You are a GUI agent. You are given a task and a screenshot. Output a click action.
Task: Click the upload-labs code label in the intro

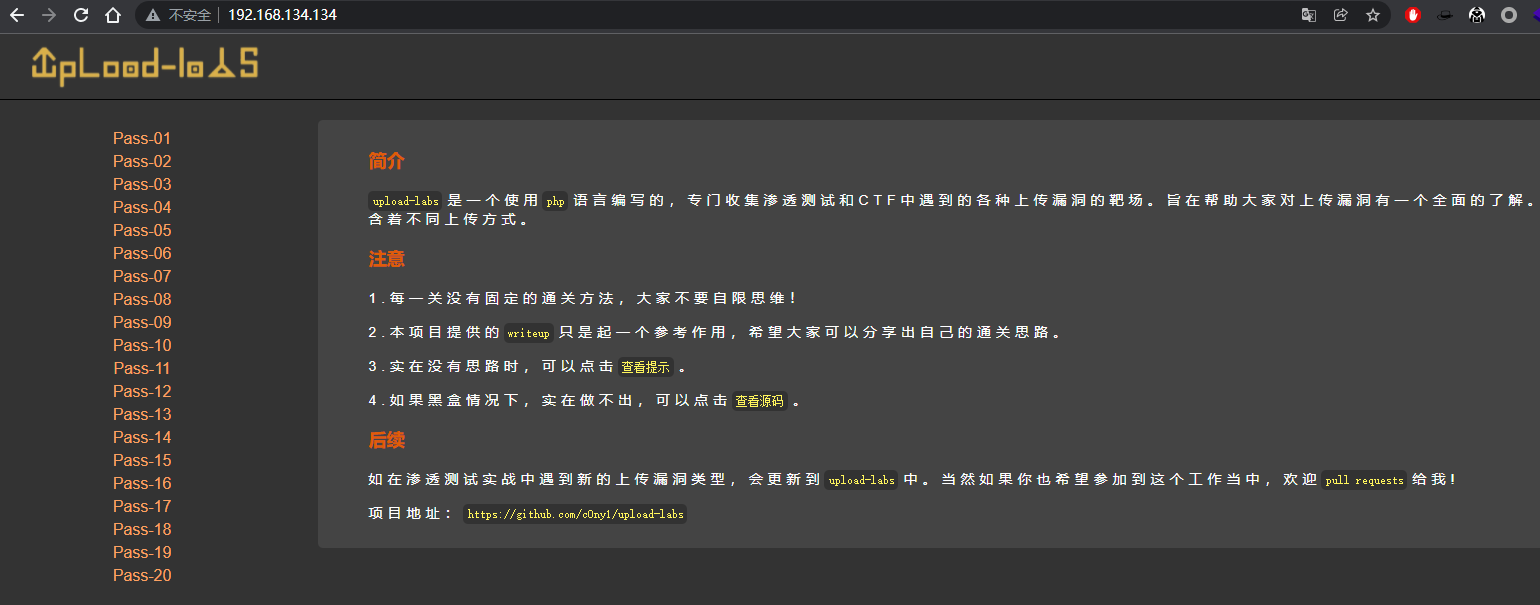point(405,201)
